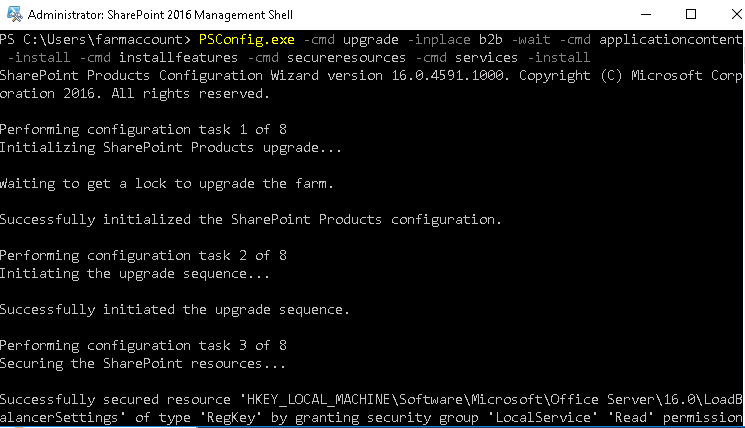The height and width of the screenshot is (428, 745).
Task: Click the 'b2b' argument in the command
Action: tap(490, 39)
